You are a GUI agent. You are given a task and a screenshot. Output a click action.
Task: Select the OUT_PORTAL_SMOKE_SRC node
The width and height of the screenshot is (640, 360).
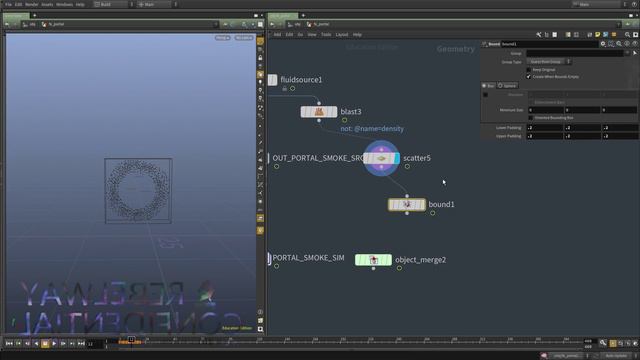click(x=317, y=158)
